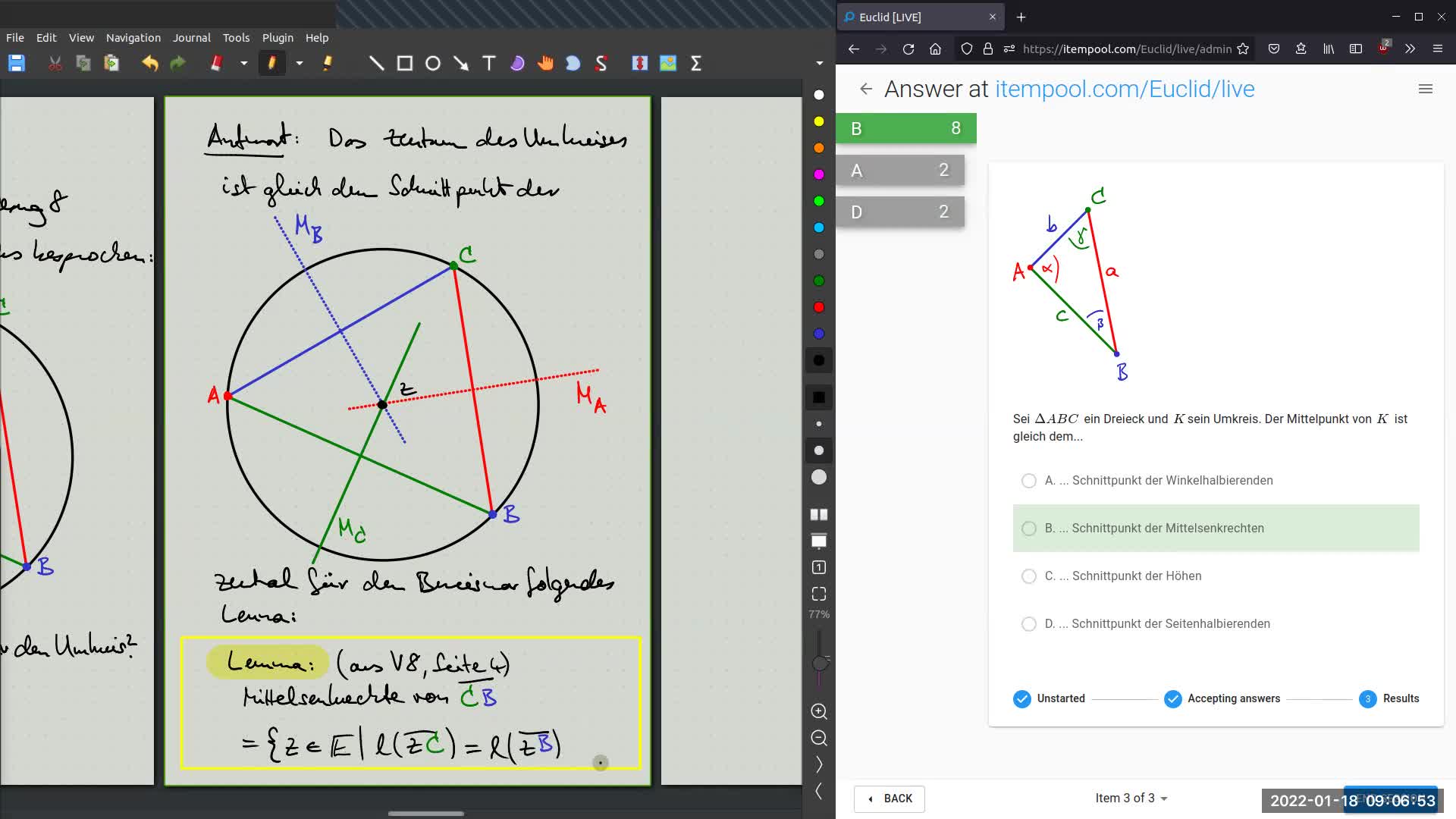This screenshot has height=819, width=1456.
Task: Toggle the Accepting answers status
Action: point(1172,698)
